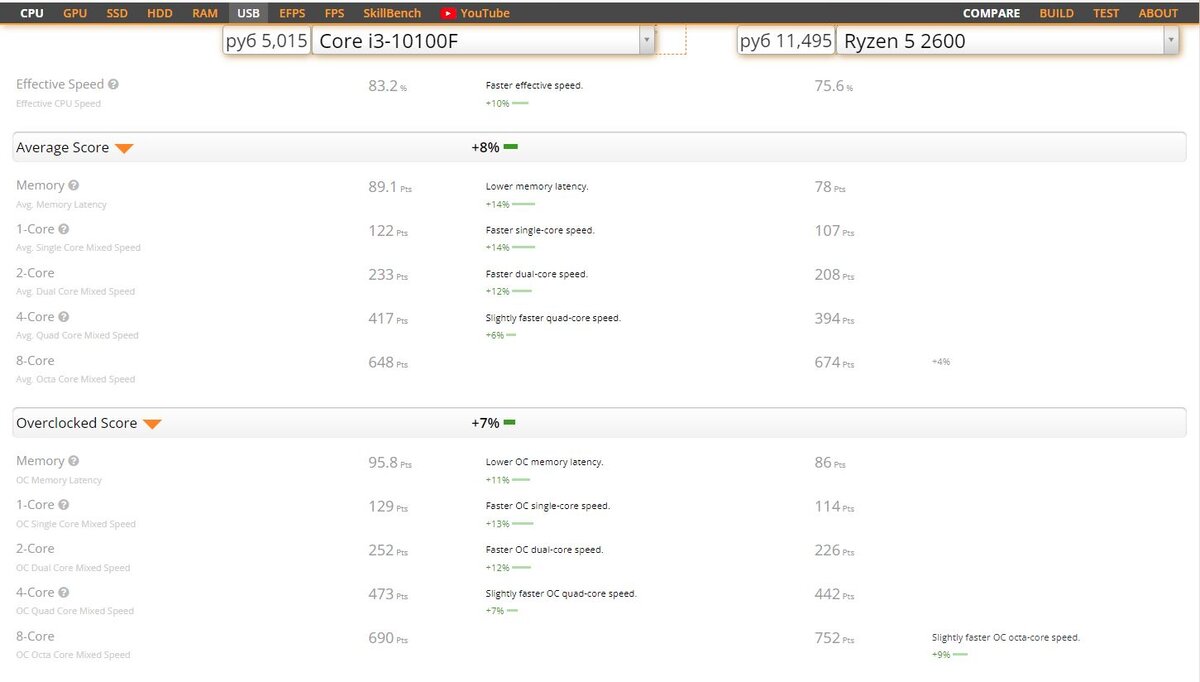Click the 674 Pts 8-Core score

click(834, 362)
